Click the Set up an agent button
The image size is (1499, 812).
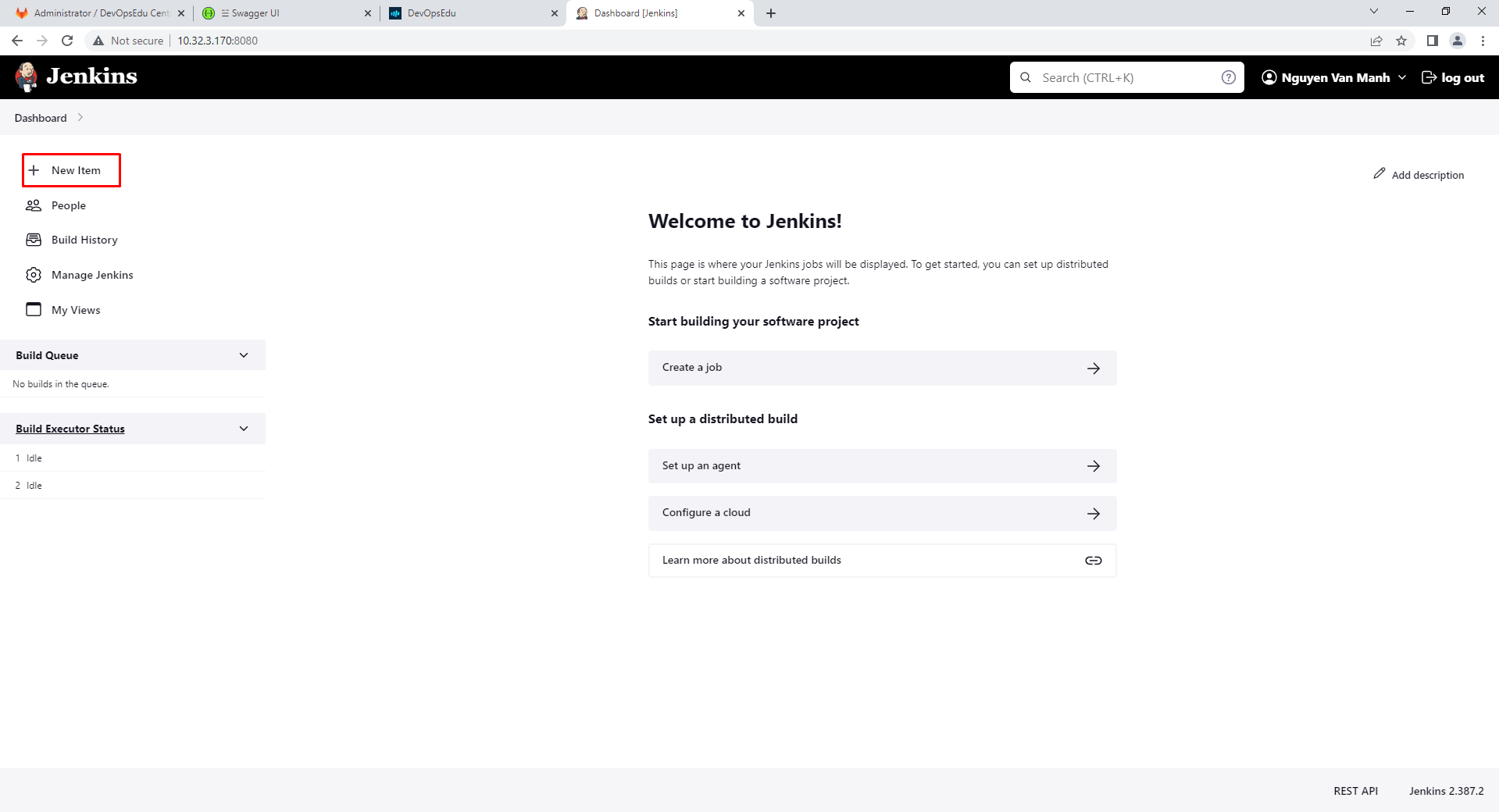882,466
